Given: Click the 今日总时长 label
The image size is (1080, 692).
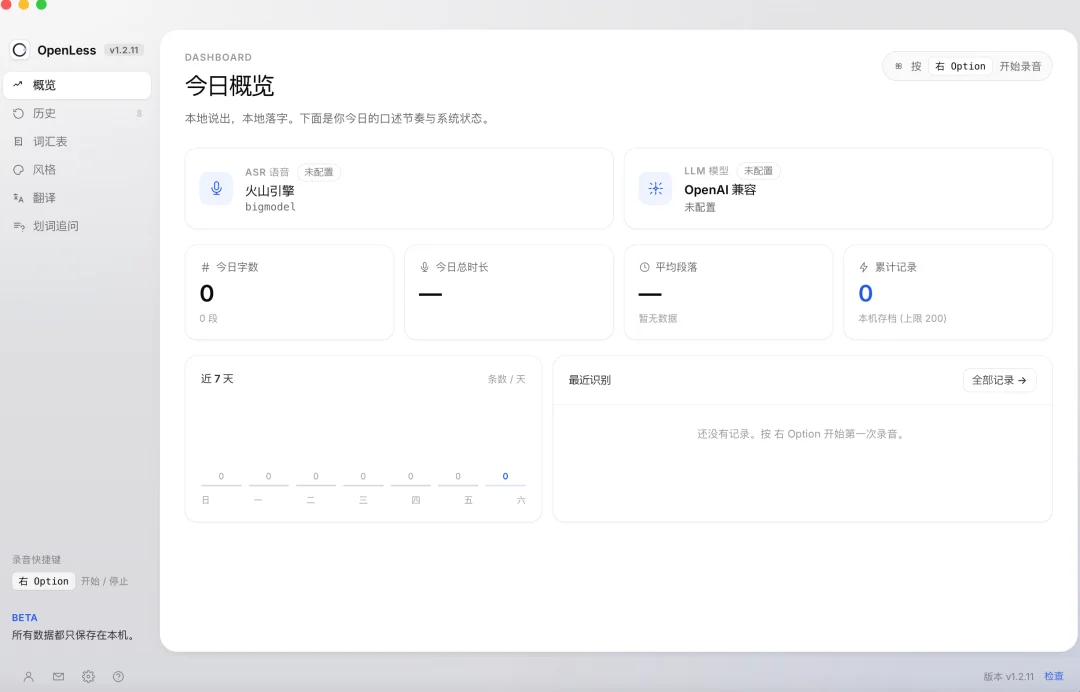Looking at the screenshot, I should tap(462, 267).
